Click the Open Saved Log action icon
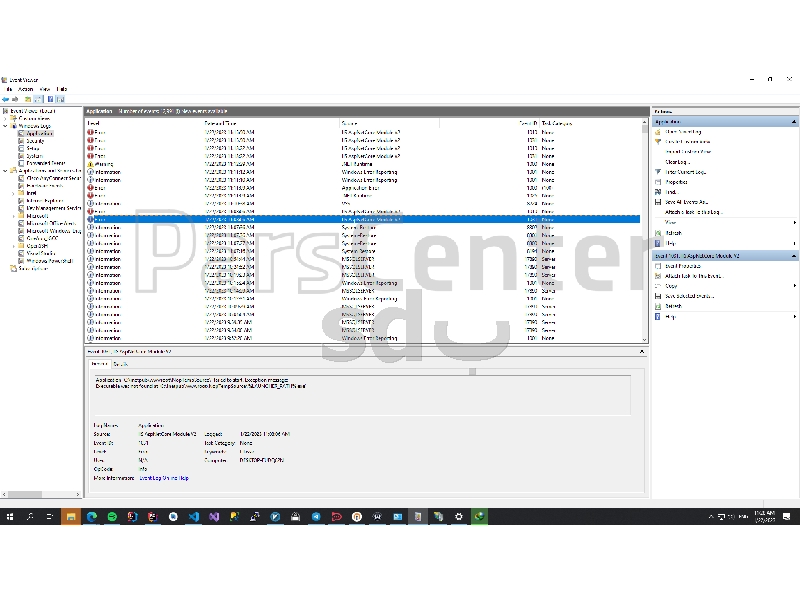The image size is (800, 600). click(x=658, y=132)
